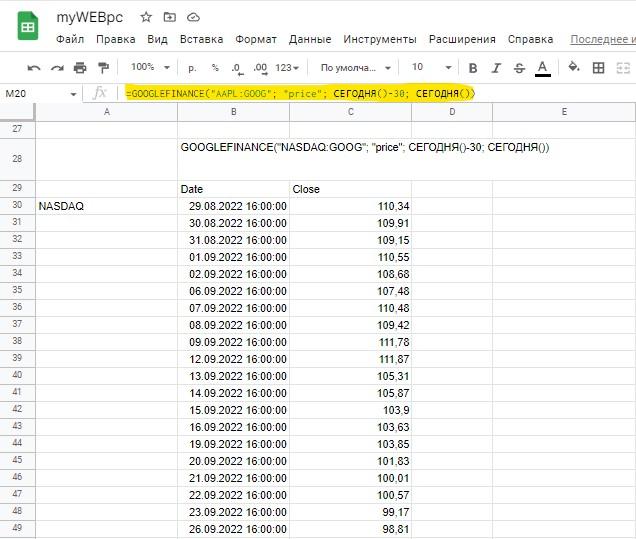Select the 100,01 close value
The image size is (636, 539).
[x=350, y=479]
